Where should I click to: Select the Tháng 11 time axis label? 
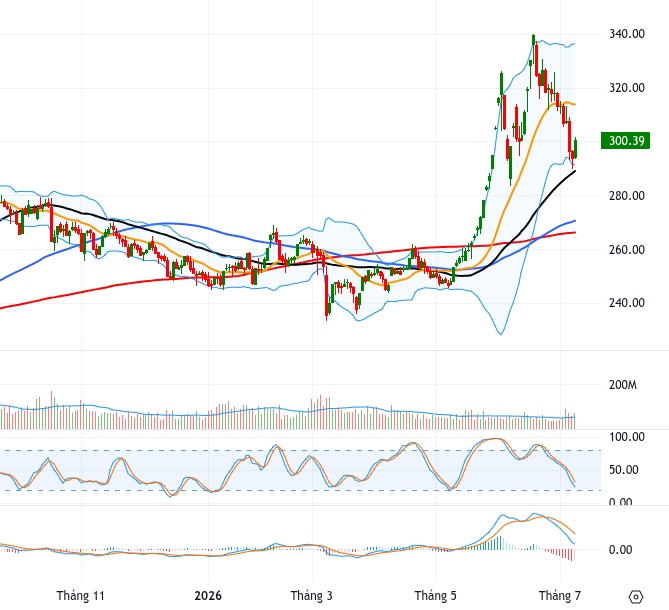pyautogui.click(x=80, y=595)
